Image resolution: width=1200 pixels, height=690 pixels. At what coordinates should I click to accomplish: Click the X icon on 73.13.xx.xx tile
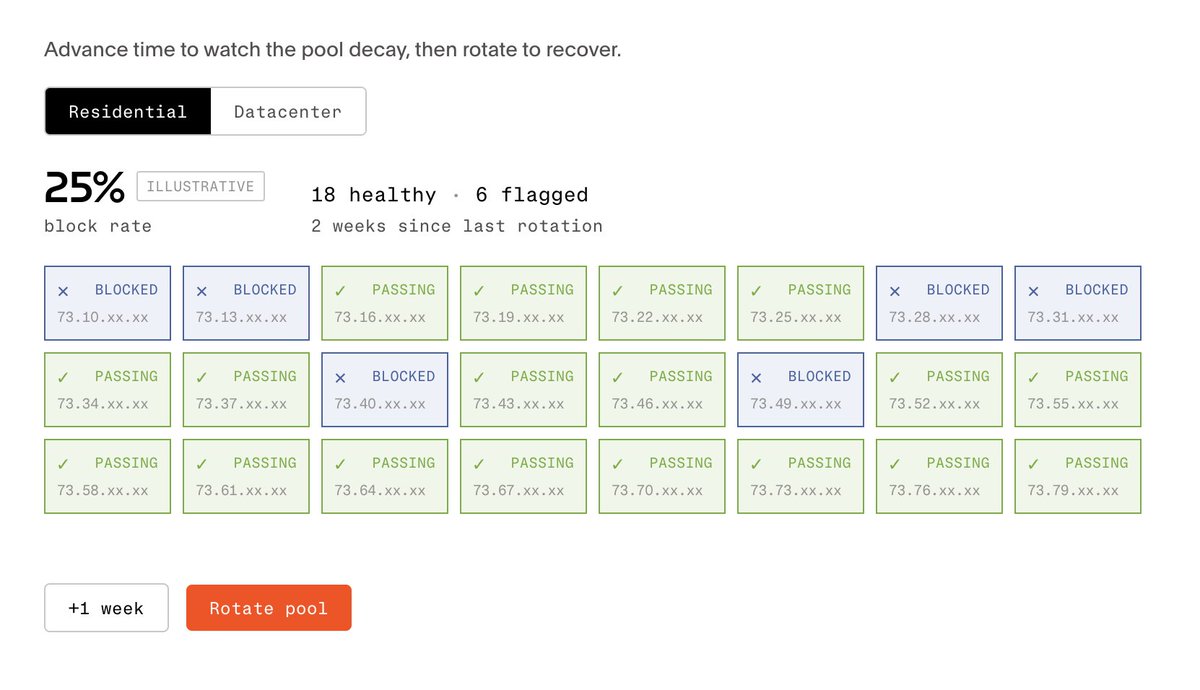click(x=202, y=291)
